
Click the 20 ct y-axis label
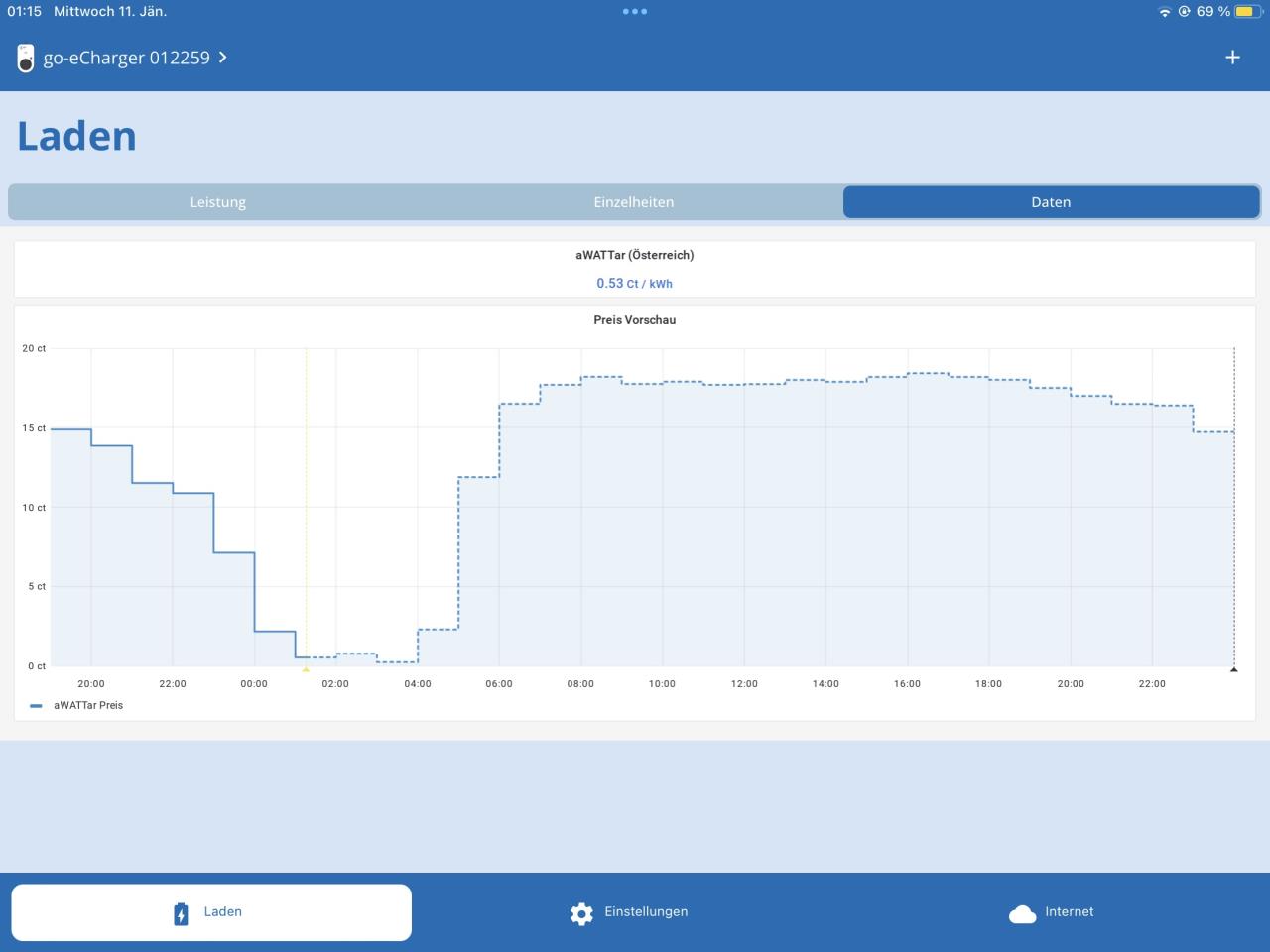pyautogui.click(x=35, y=349)
